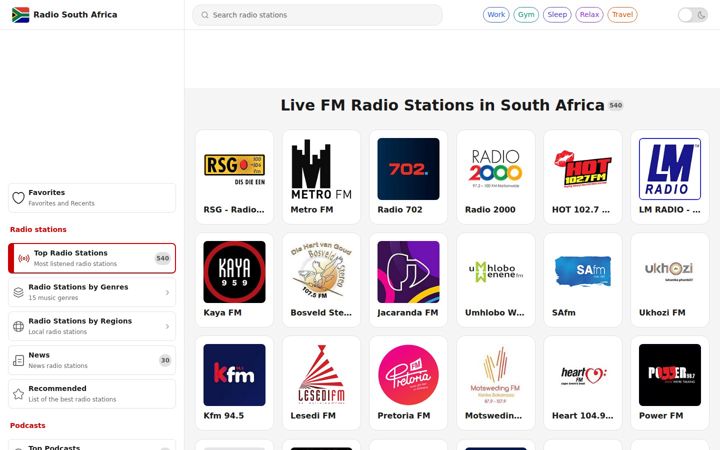Click the Power FM station name
The image size is (720, 450).
pos(661,415)
